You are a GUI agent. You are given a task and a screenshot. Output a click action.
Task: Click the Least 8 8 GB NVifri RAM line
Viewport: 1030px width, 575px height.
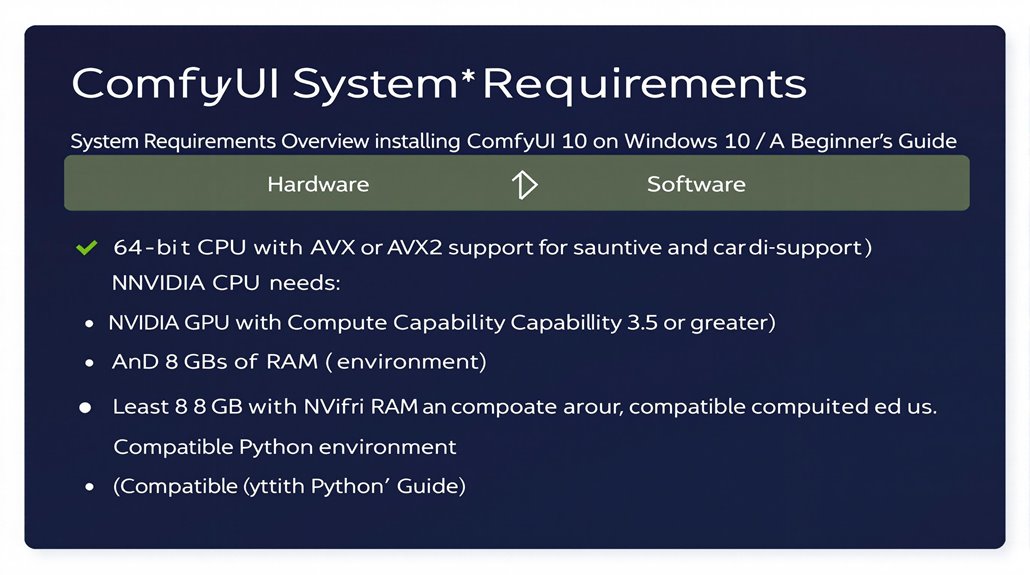524,407
